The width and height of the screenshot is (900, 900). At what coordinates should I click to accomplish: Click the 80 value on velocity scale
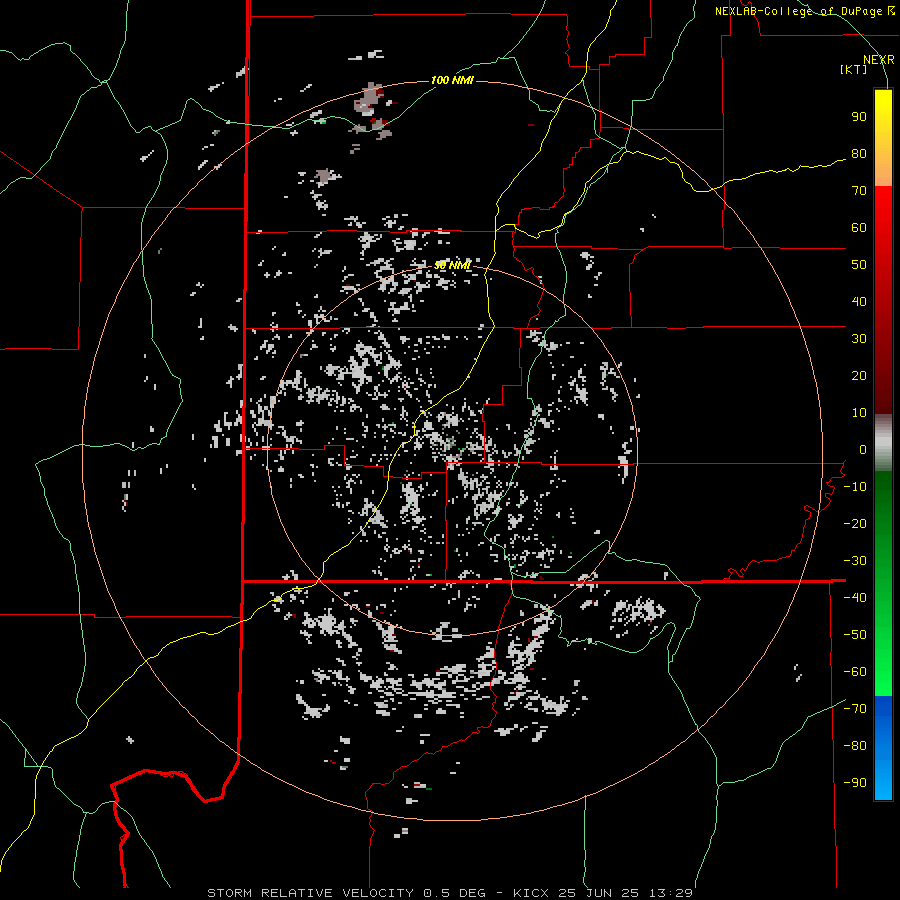859,154
